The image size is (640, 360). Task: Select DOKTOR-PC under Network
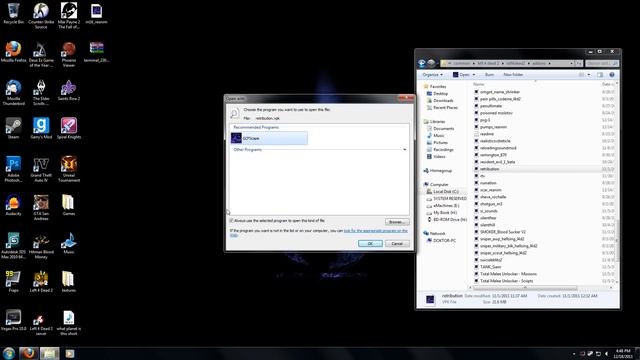[x=444, y=240]
